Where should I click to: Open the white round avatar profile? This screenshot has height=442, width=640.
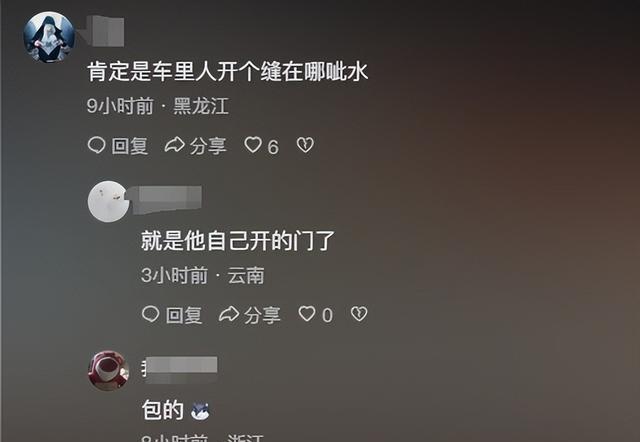point(108,202)
